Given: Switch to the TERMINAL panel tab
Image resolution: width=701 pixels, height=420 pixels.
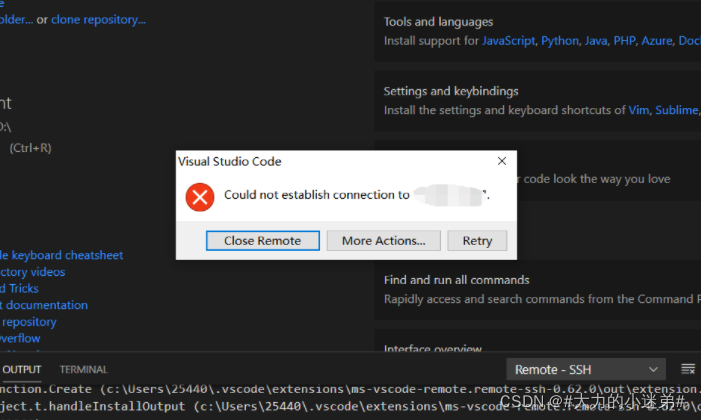Looking at the screenshot, I should 84,370.
